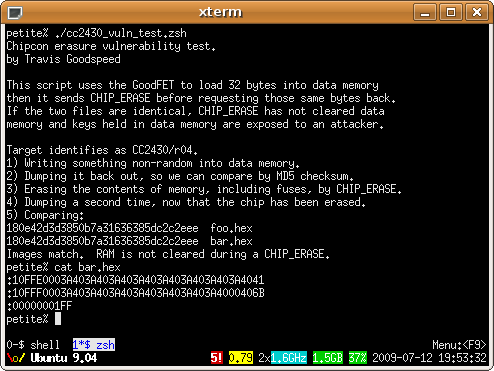Click 'Images match.' result line
This screenshot has width=494, height=371.
(x=168, y=254)
